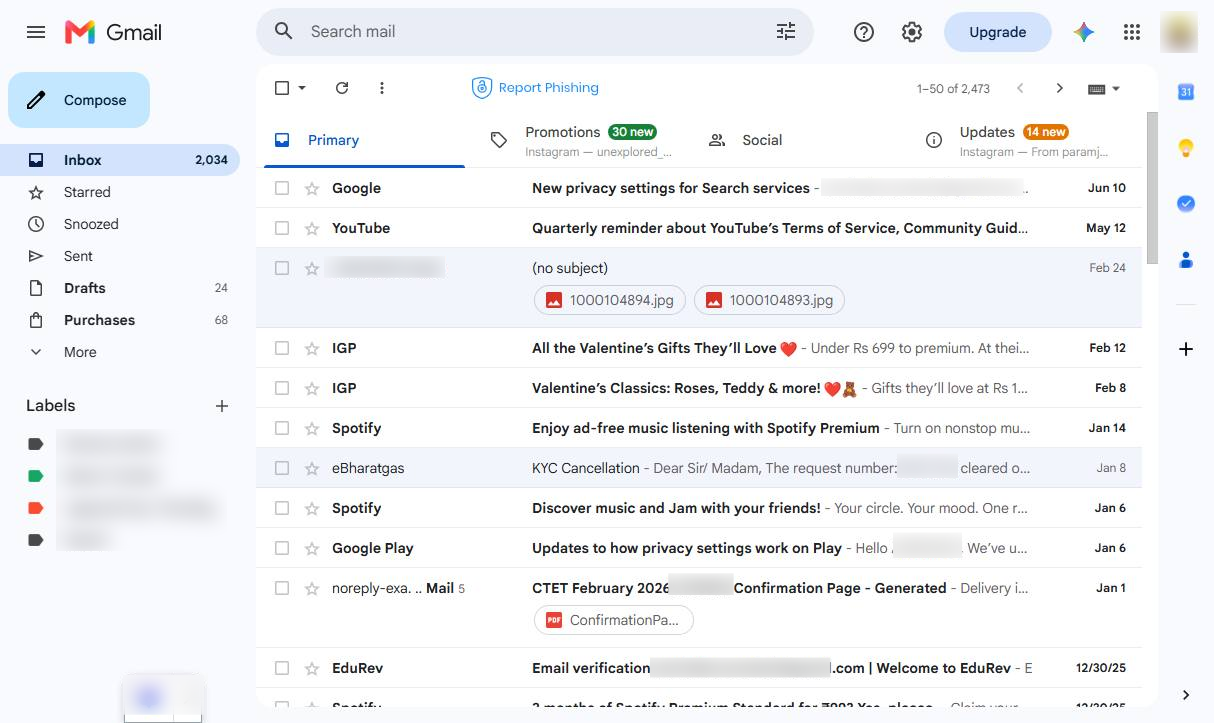Open Gemini sparkle icon
Image resolution: width=1214 pixels, height=723 pixels.
1084,32
